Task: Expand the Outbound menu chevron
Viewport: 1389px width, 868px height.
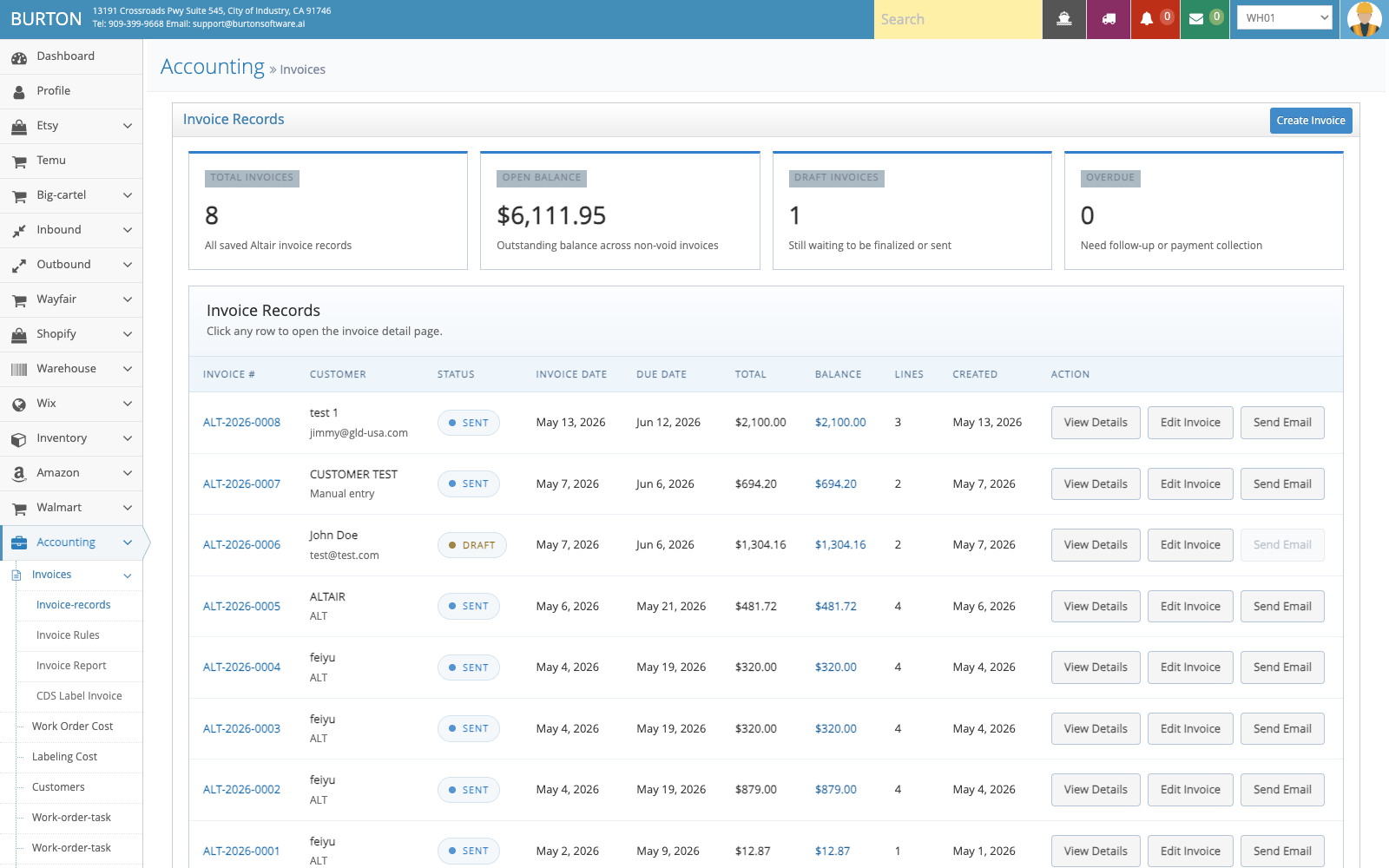Action: (x=128, y=265)
